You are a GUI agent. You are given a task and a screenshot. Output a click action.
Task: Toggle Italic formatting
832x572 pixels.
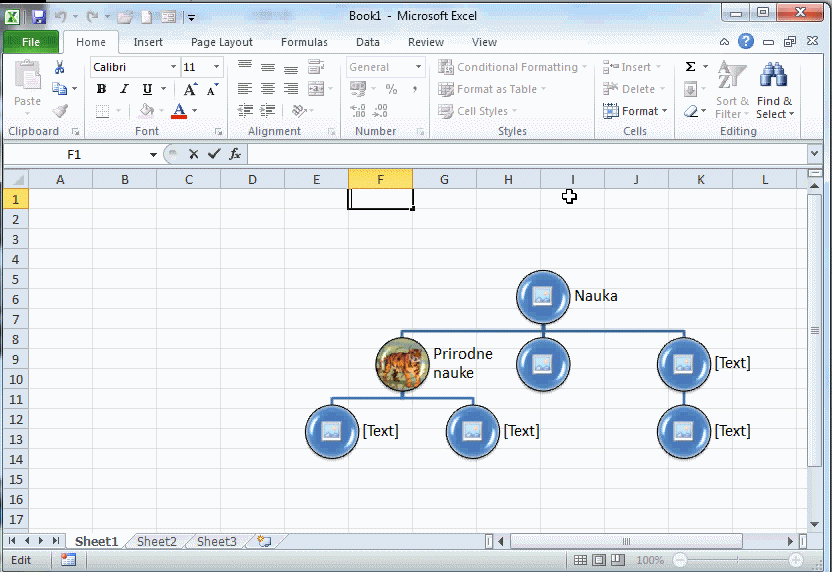tap(123, 89)
